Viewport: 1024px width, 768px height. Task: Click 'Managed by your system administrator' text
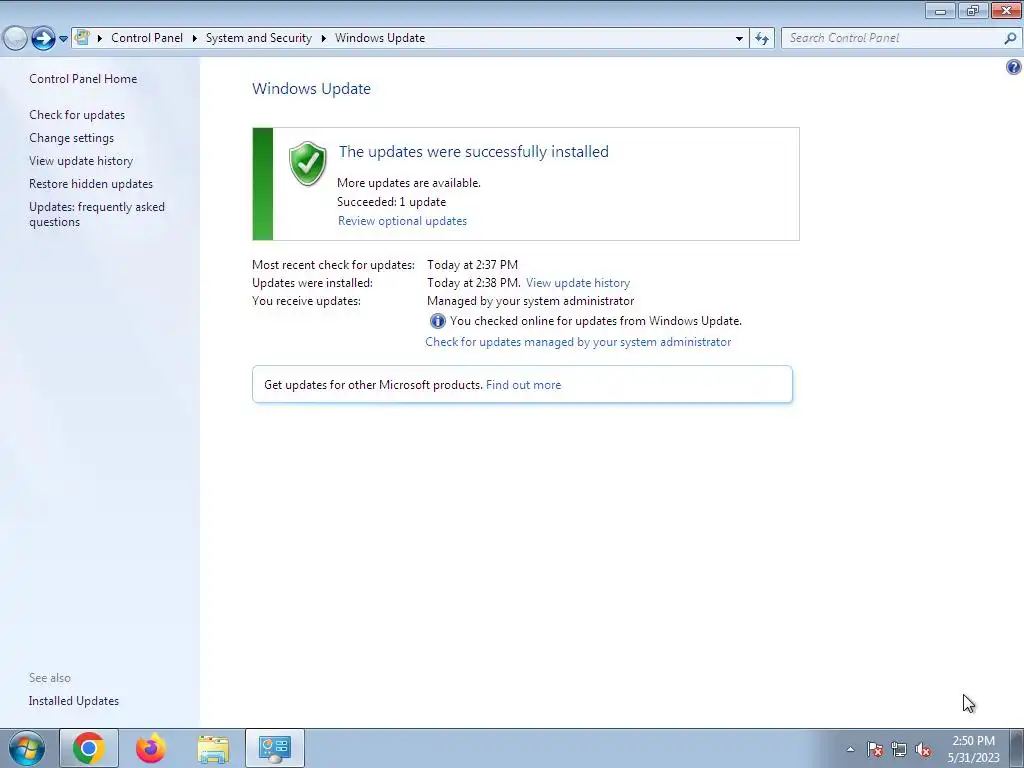coord(530,301)
